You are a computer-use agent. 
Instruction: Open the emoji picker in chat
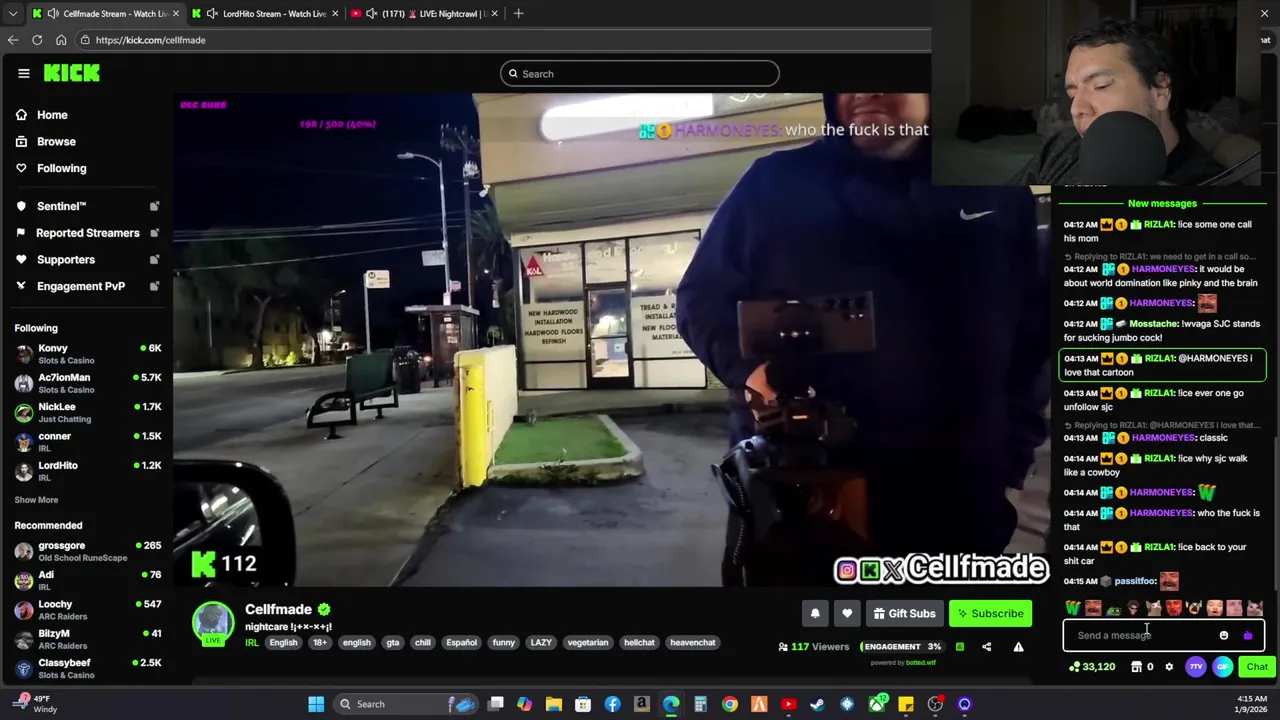tap(1224, 635)
